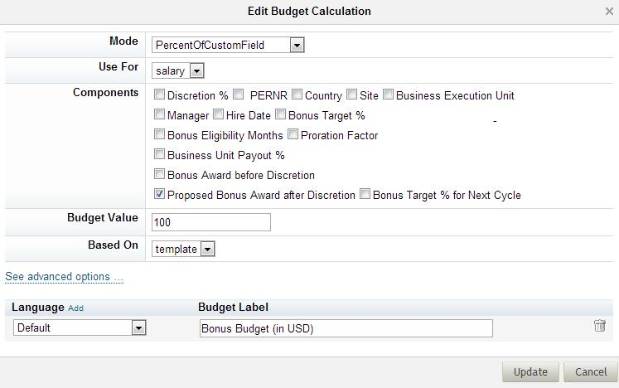Screen dimensions: 619x388
Task: Close the Edit Budget Calculation dialog
Action: [x=609, y=11]
